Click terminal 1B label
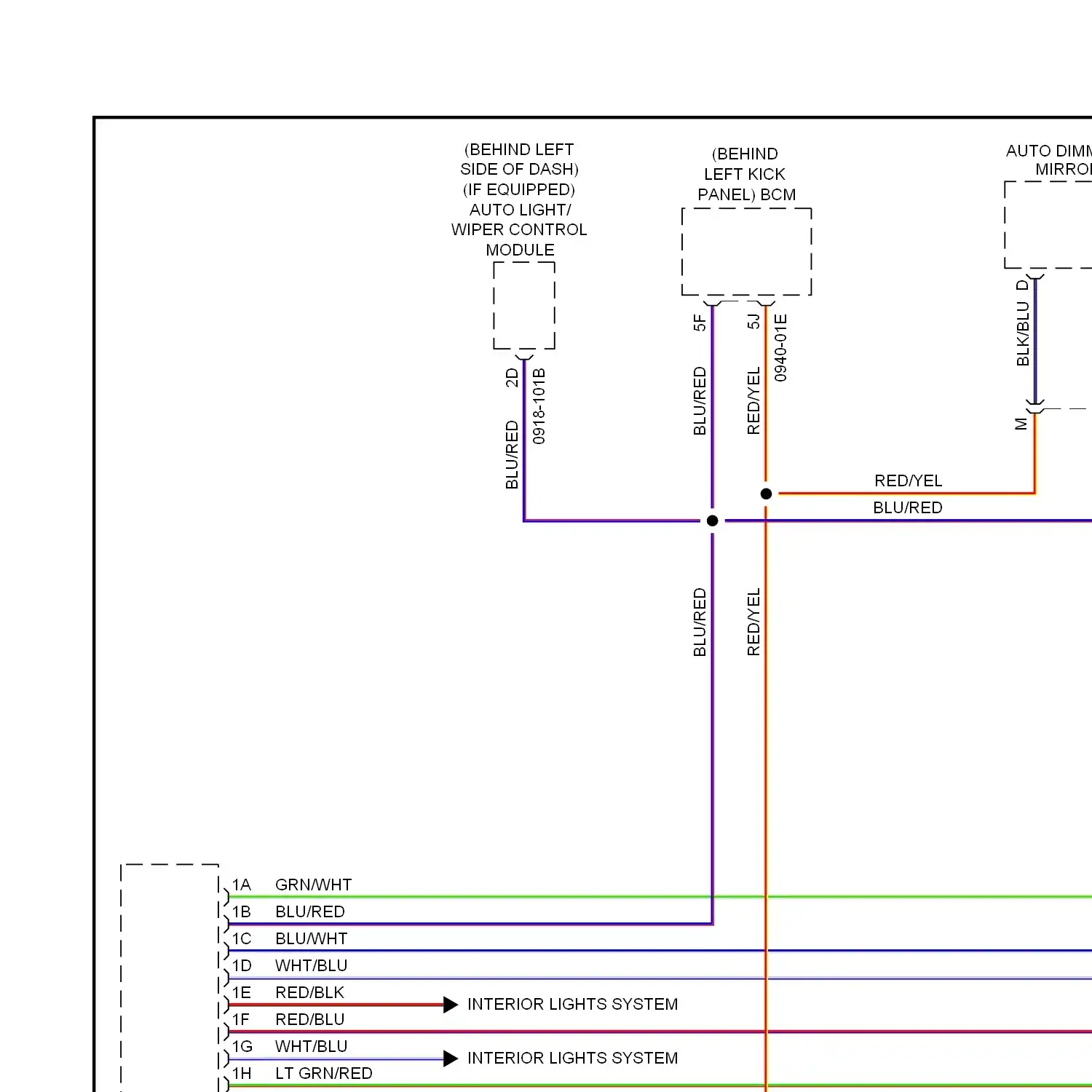The height and width of the screenshot is (1092, 1092). (242, 911)
